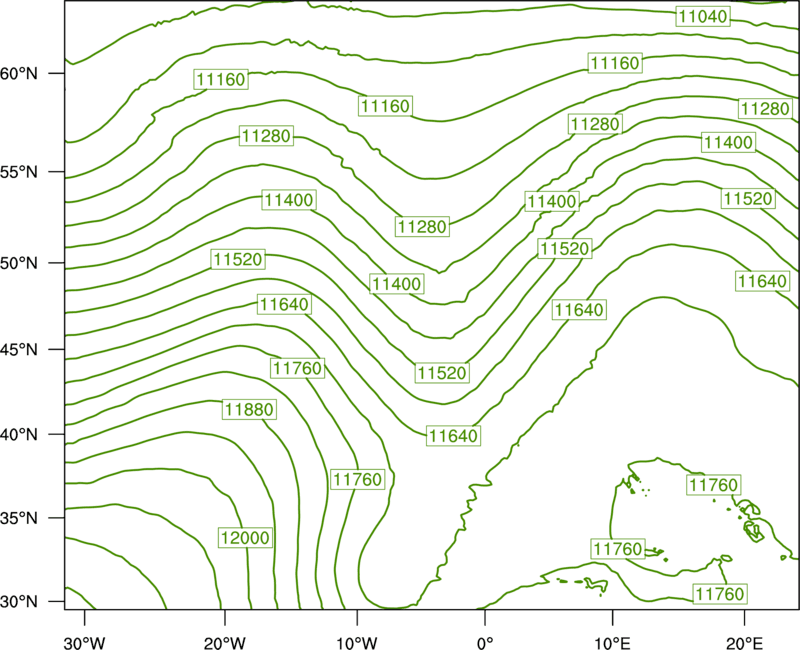
Task: Click the 45°N latitude axis label
Action: [x=19, y=350]
